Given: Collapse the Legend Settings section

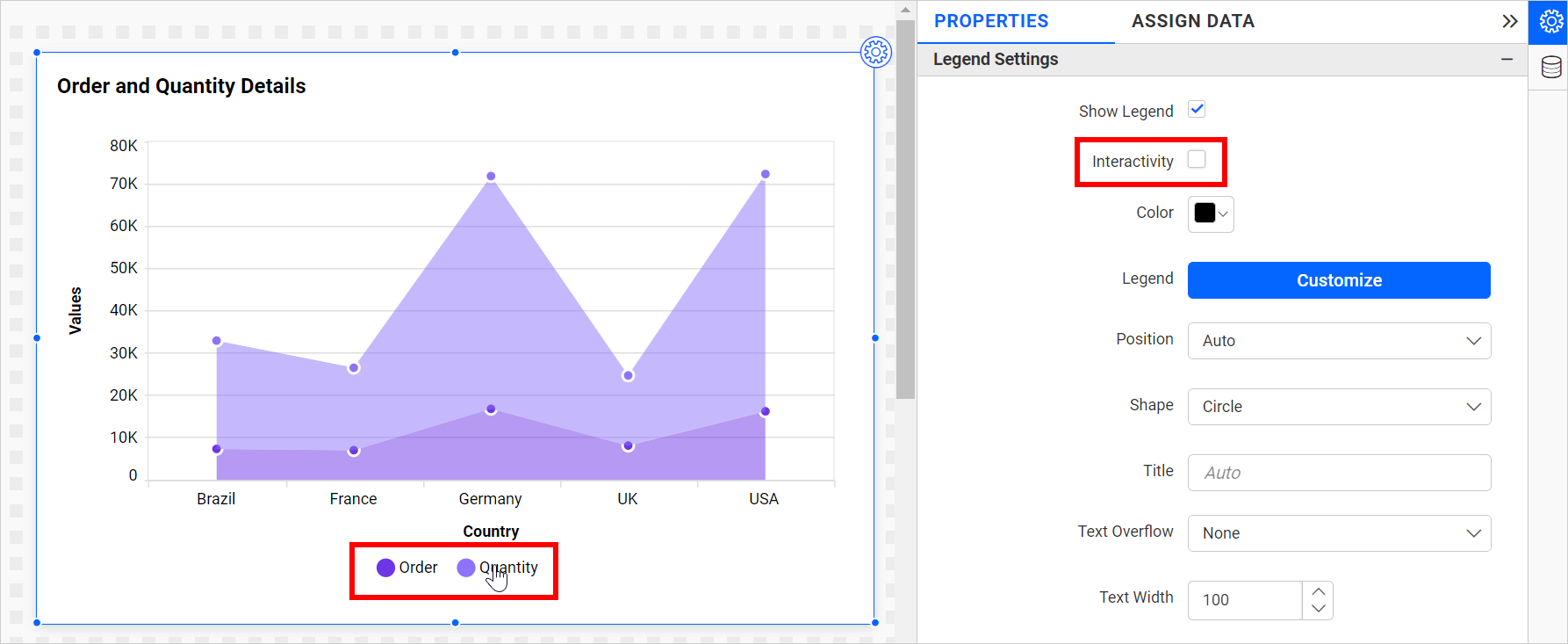Looking at the screenshot, I should pos(1507,59).
